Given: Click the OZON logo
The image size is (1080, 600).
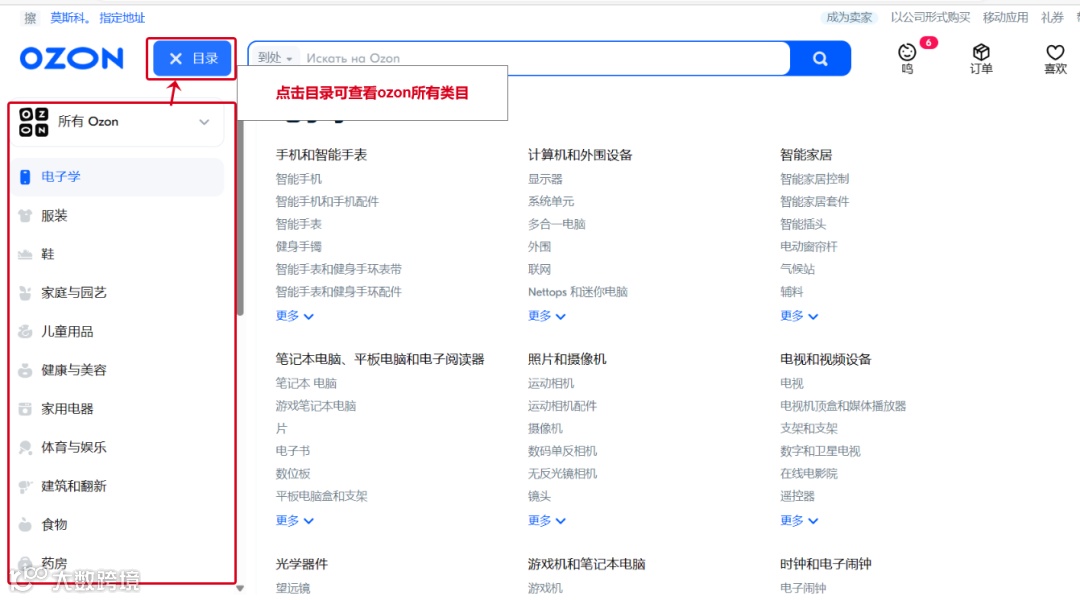Looking at the screenshot, I should (72, 59).
